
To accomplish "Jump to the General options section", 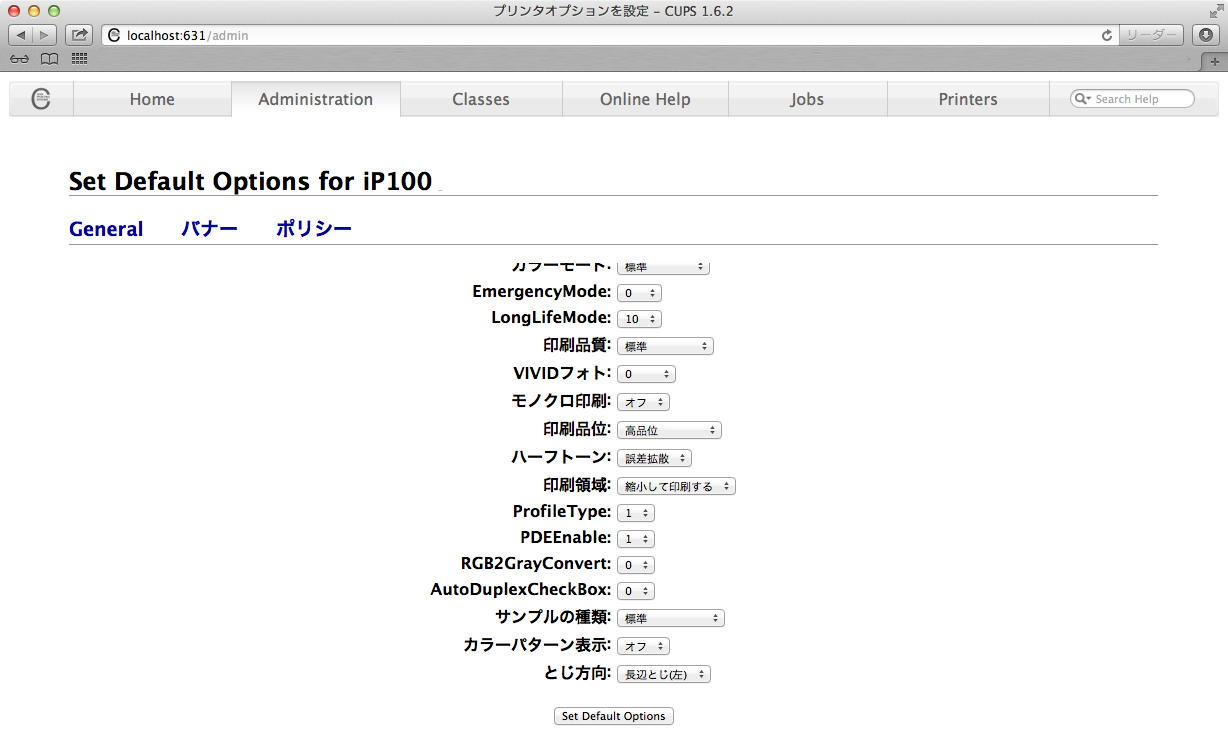I will coord(106,229).
